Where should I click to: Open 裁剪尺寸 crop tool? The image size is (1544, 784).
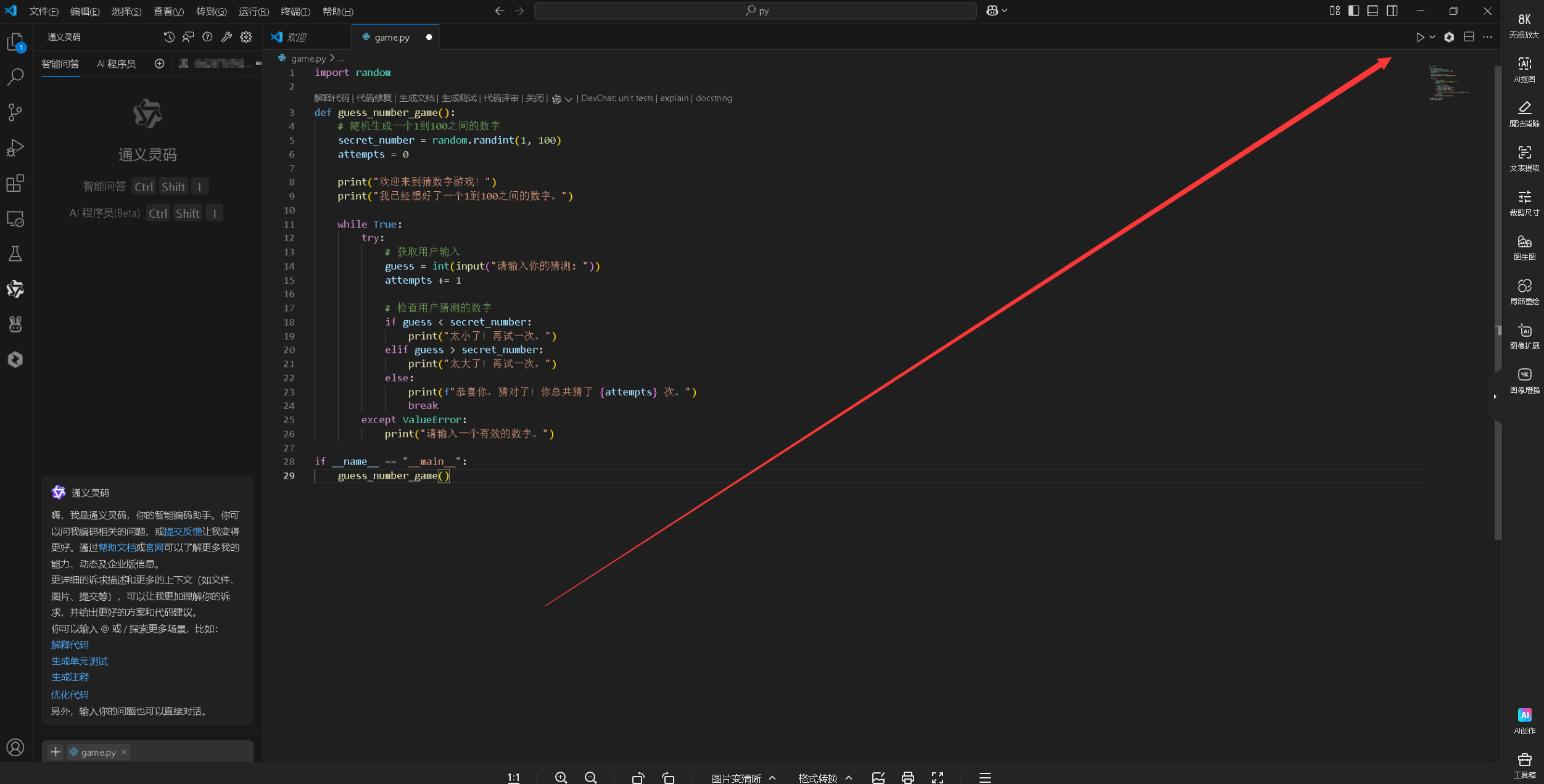coord(1524,202)
